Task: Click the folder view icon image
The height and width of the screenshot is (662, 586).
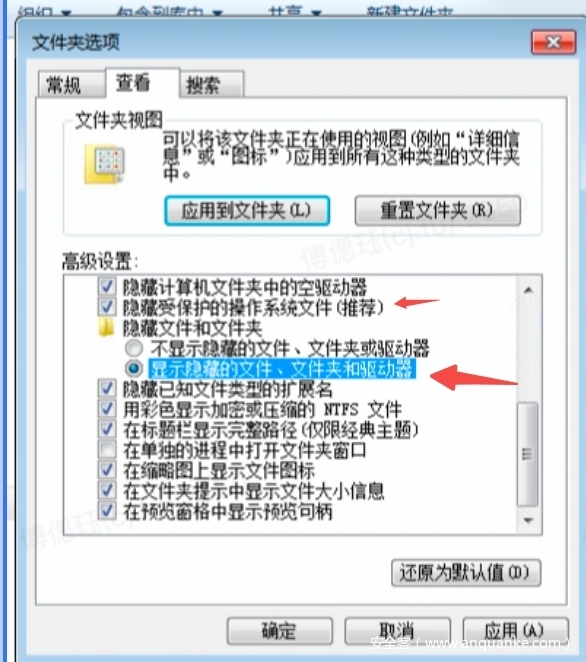Action: click(104, 164)
